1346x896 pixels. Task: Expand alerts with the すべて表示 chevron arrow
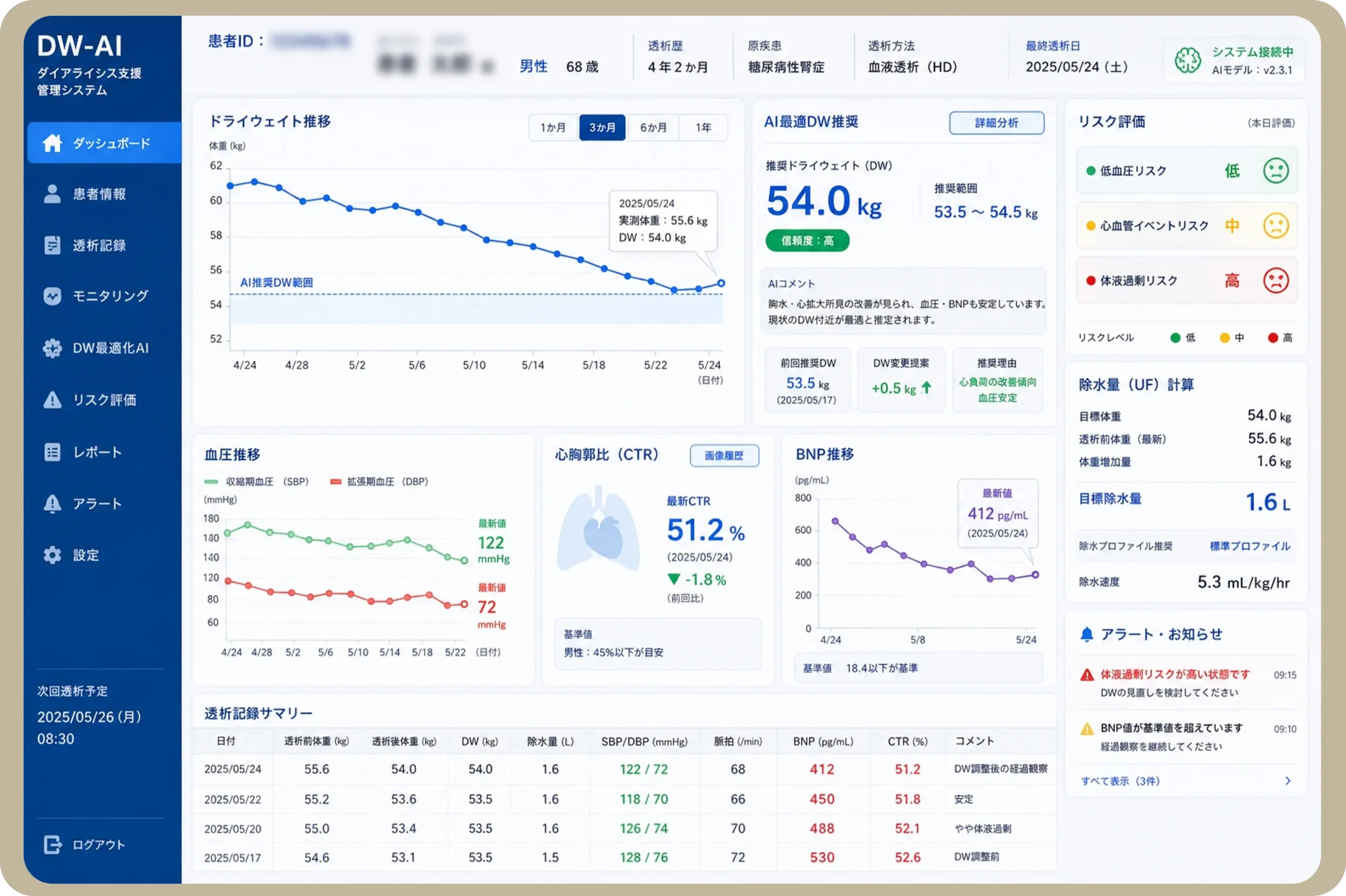click(x=1288, y=780)
